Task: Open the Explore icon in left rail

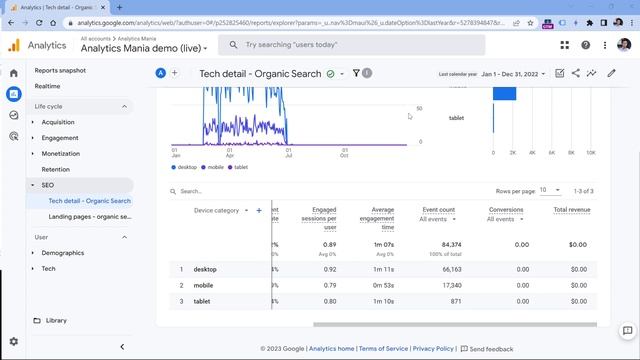Action: tap(13, 115)
